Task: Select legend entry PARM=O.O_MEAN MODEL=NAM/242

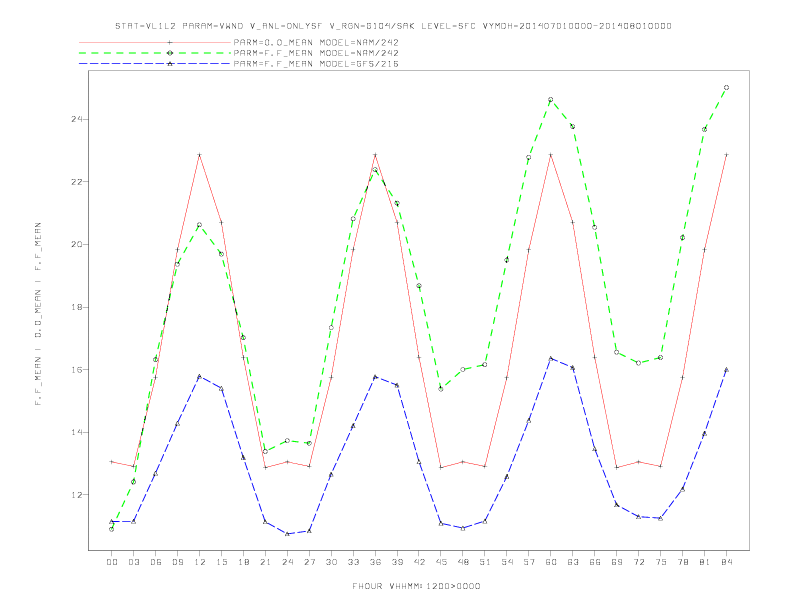Action: point(316,42)
